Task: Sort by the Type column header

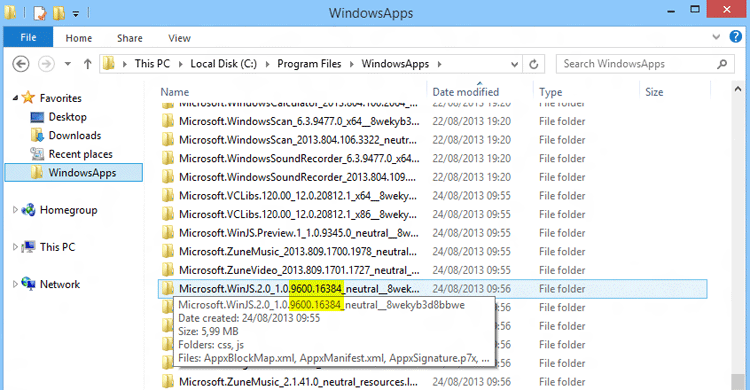Action: click(551, 92)
